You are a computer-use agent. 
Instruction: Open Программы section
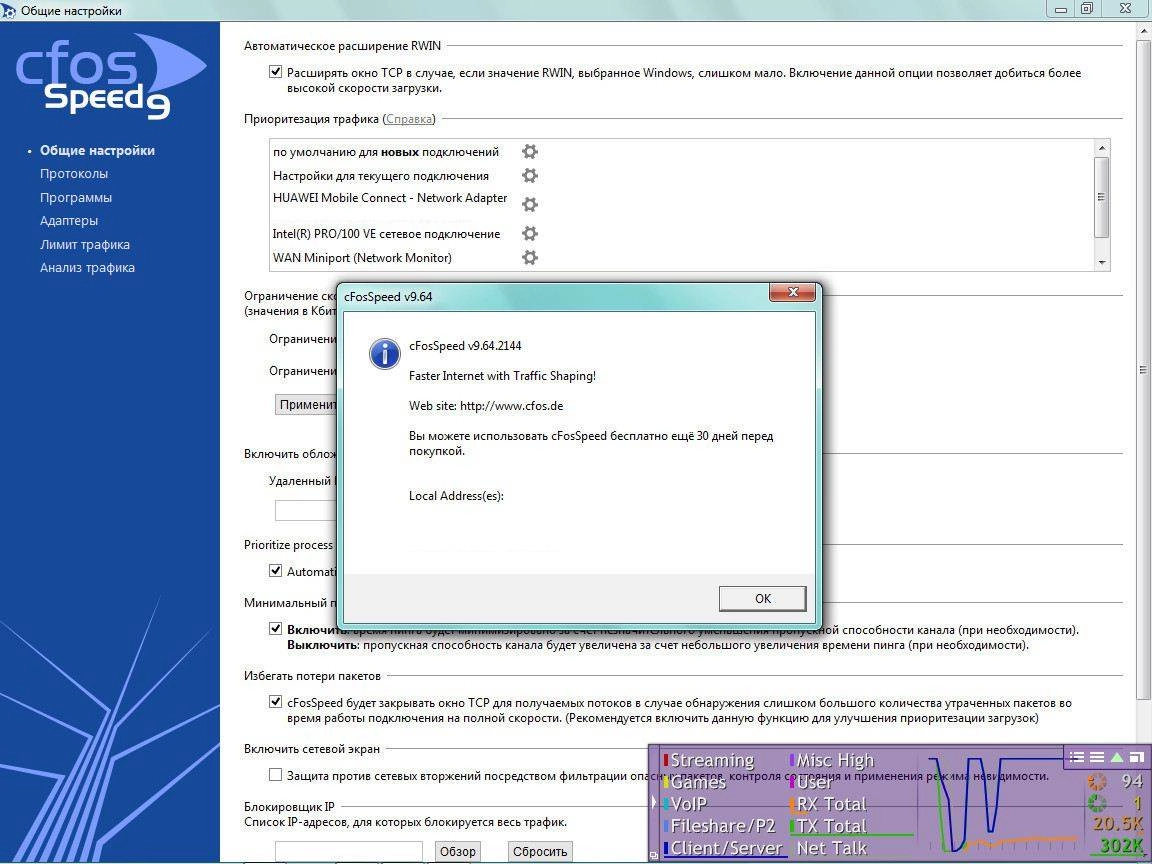coord(76,198)
